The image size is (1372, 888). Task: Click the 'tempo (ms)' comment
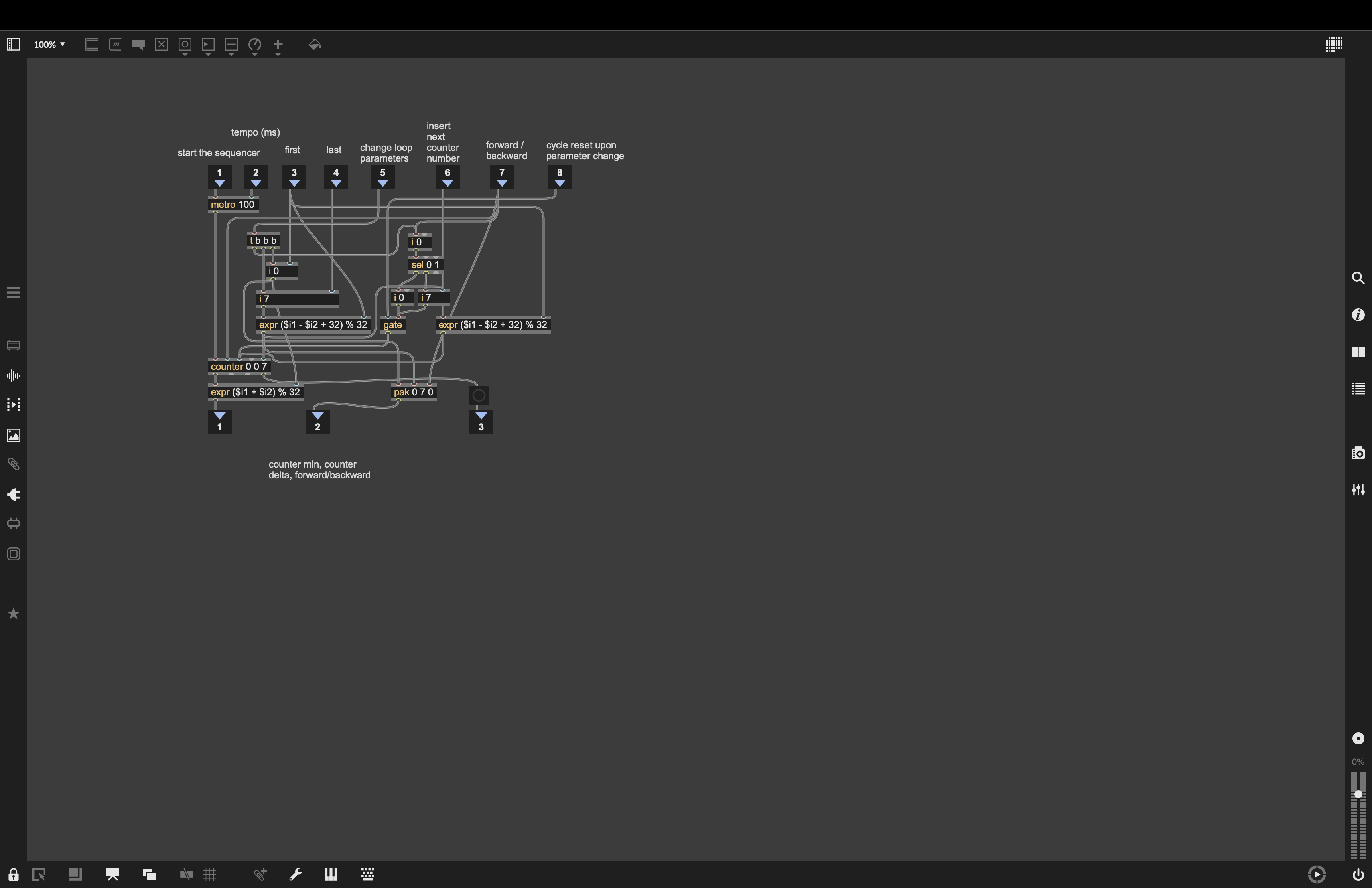[x=256, y=132]
